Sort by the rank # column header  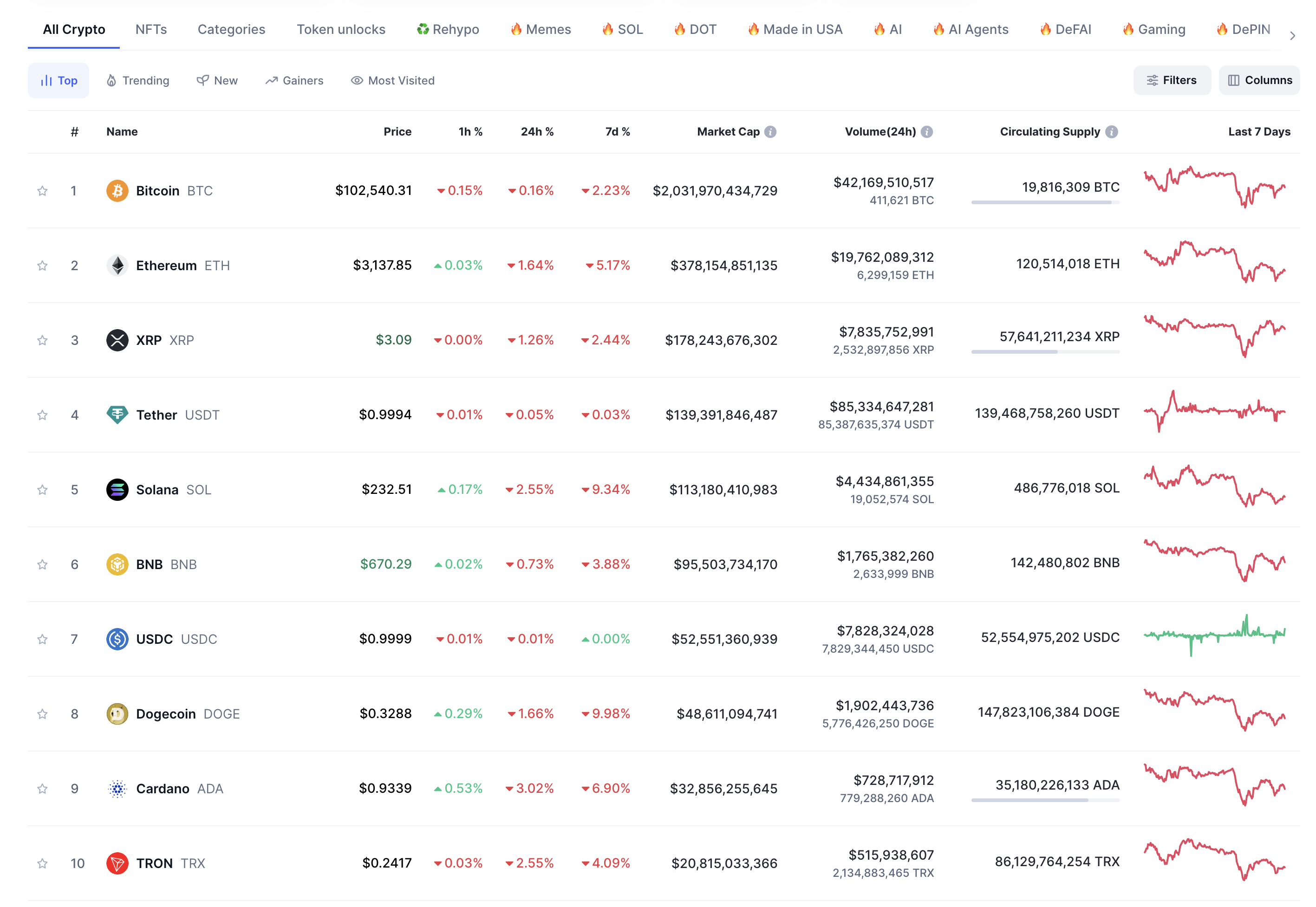click(x=74, y=132)
